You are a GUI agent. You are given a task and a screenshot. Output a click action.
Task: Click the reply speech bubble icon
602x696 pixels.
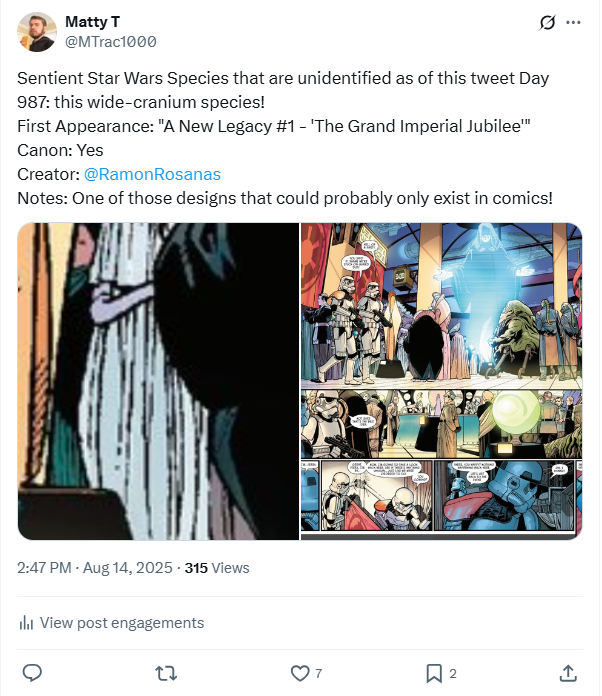31,673
